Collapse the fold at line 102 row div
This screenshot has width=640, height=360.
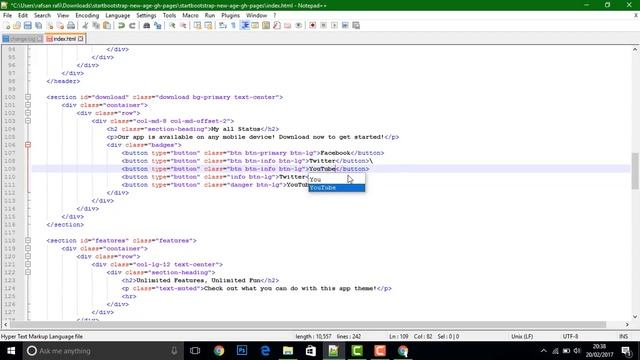[x=28, y=113]
